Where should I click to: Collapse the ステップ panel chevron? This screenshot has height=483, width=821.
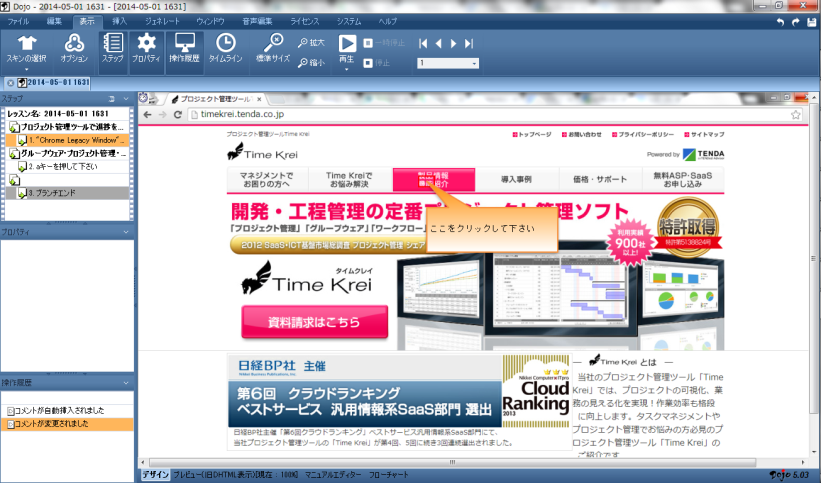(x=126, y=98)
